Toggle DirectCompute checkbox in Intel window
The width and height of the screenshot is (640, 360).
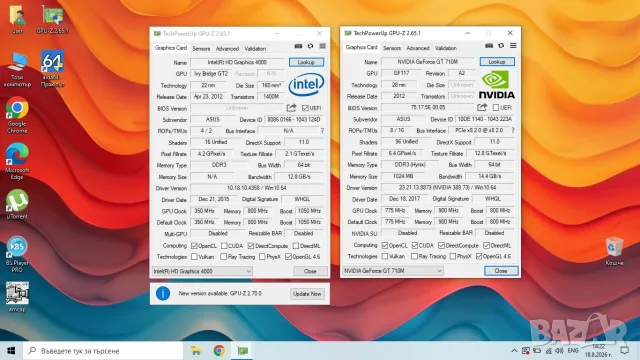[251, 246]
